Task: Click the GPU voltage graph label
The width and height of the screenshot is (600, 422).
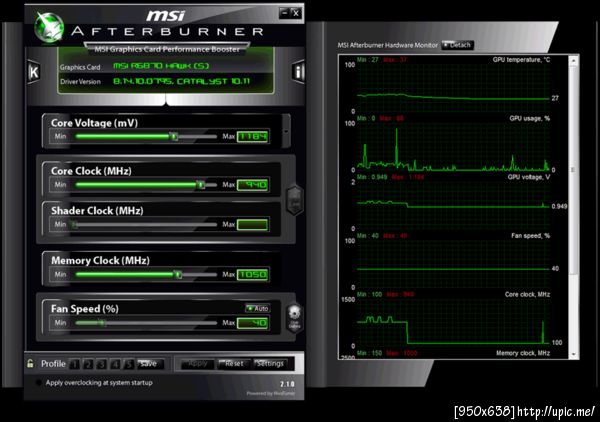Action: (529, 177)
